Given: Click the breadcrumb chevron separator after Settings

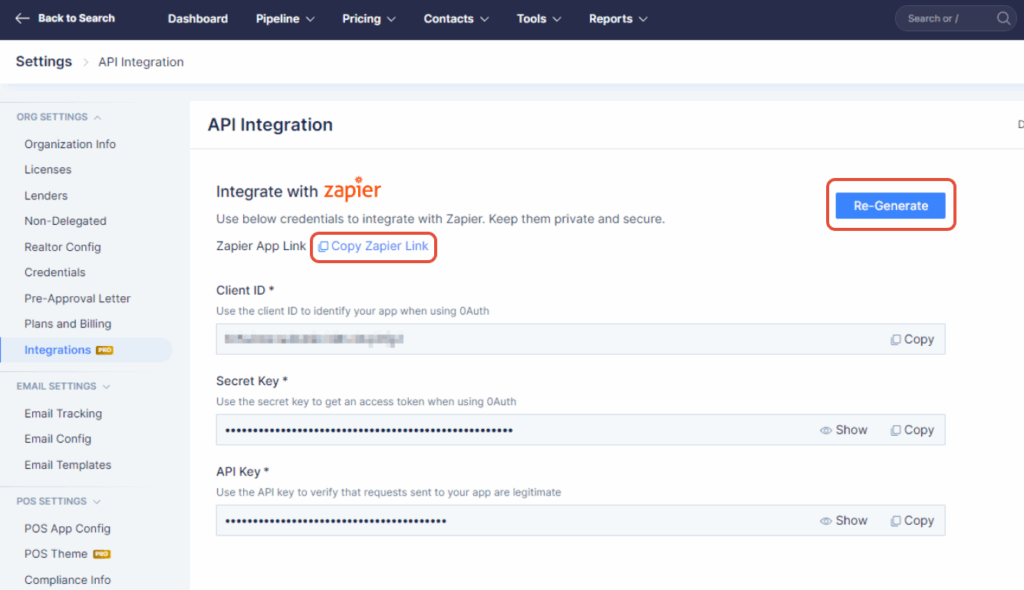Looking at the screenshot, I should pos(86,62).
